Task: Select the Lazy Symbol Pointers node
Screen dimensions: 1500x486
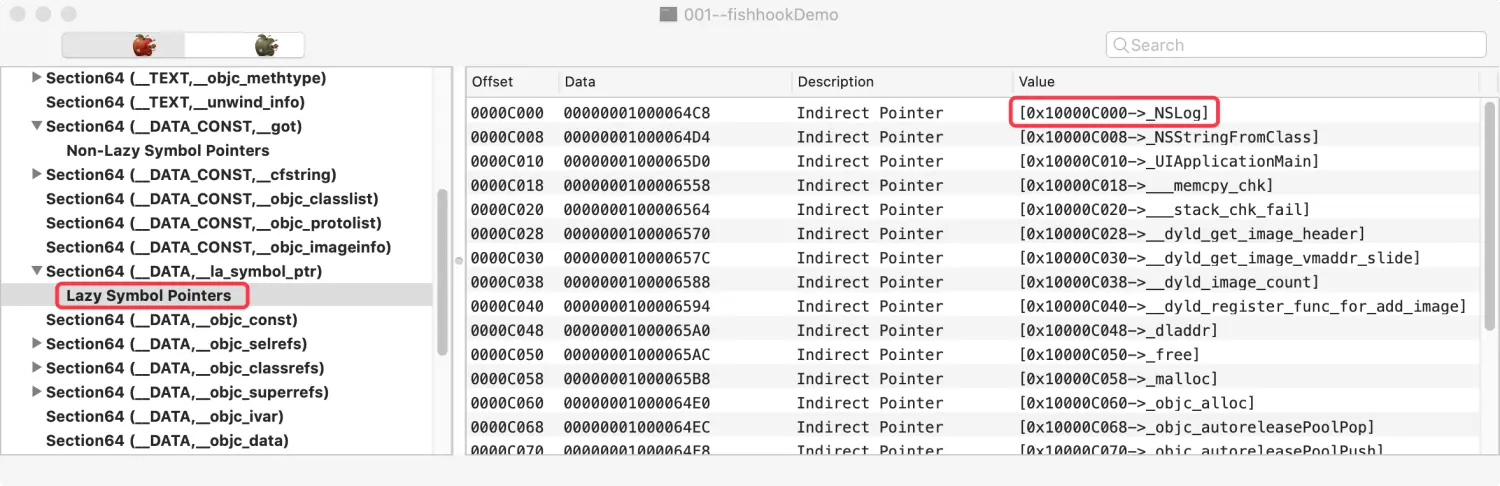Action: (x=148, y=296)
